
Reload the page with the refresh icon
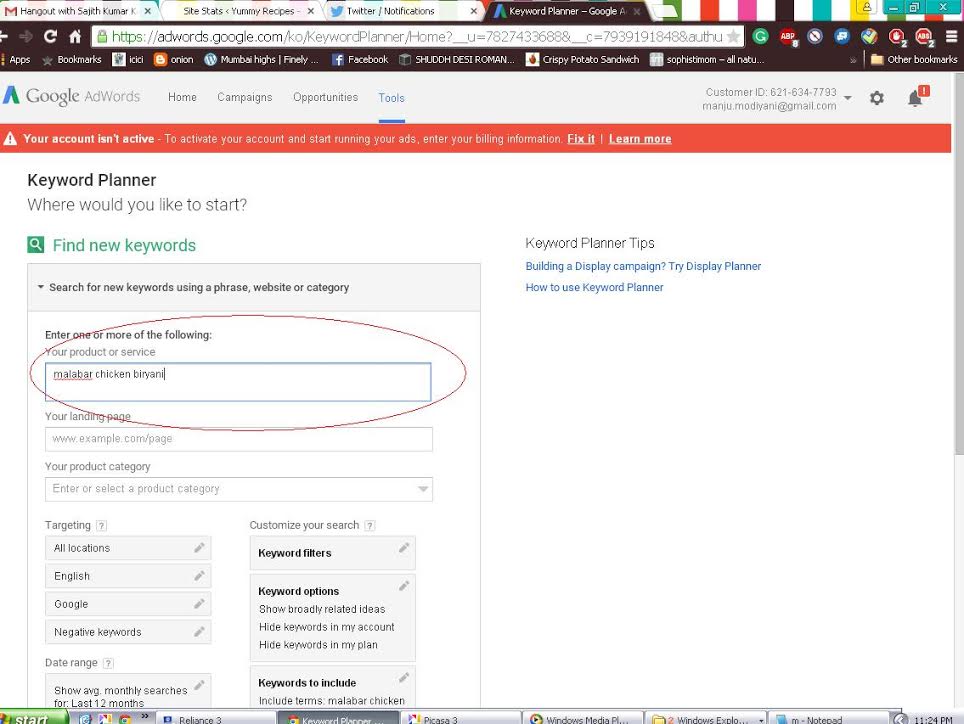coord(50,37)
